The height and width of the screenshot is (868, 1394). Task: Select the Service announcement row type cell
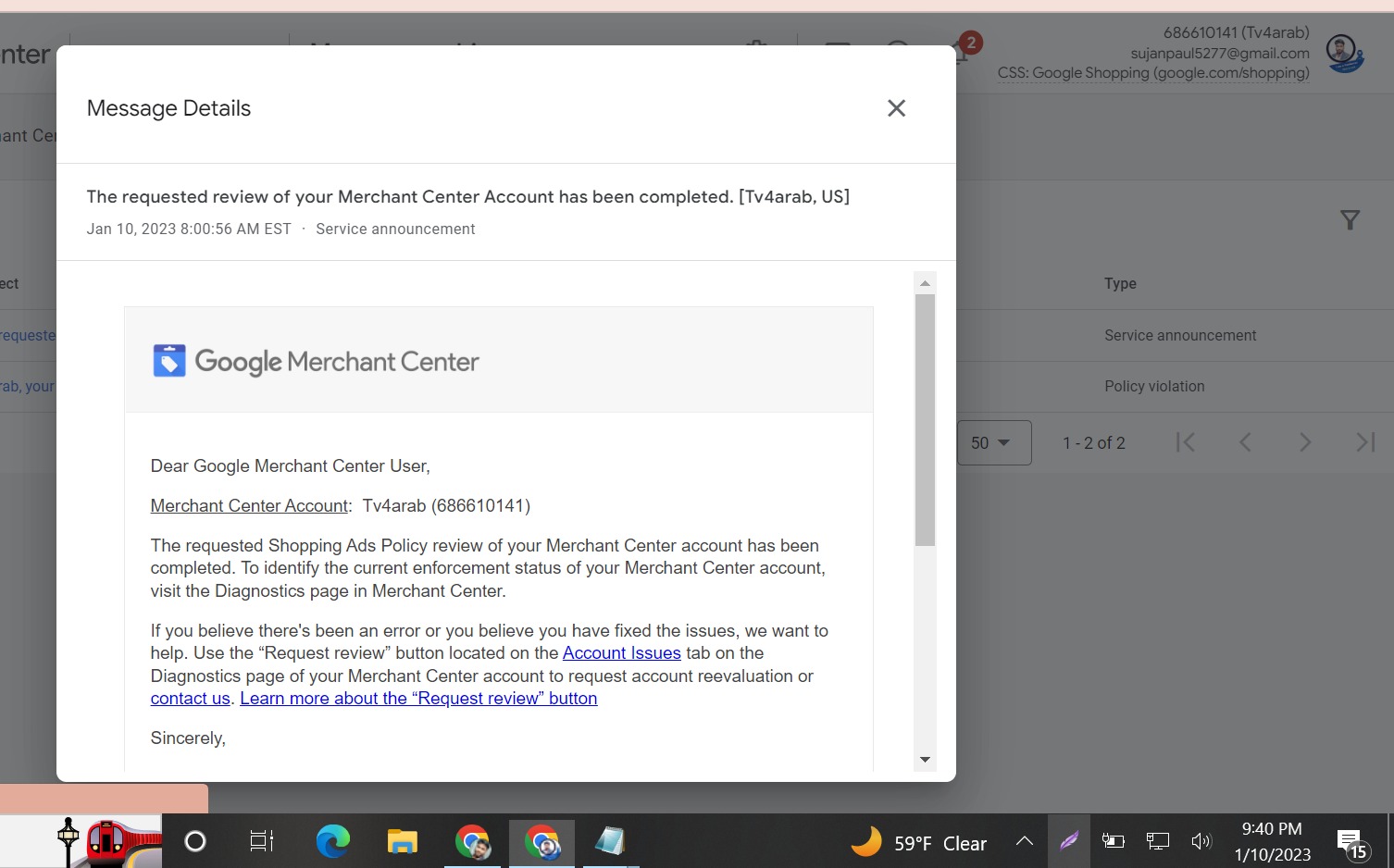coord(1180,336)
